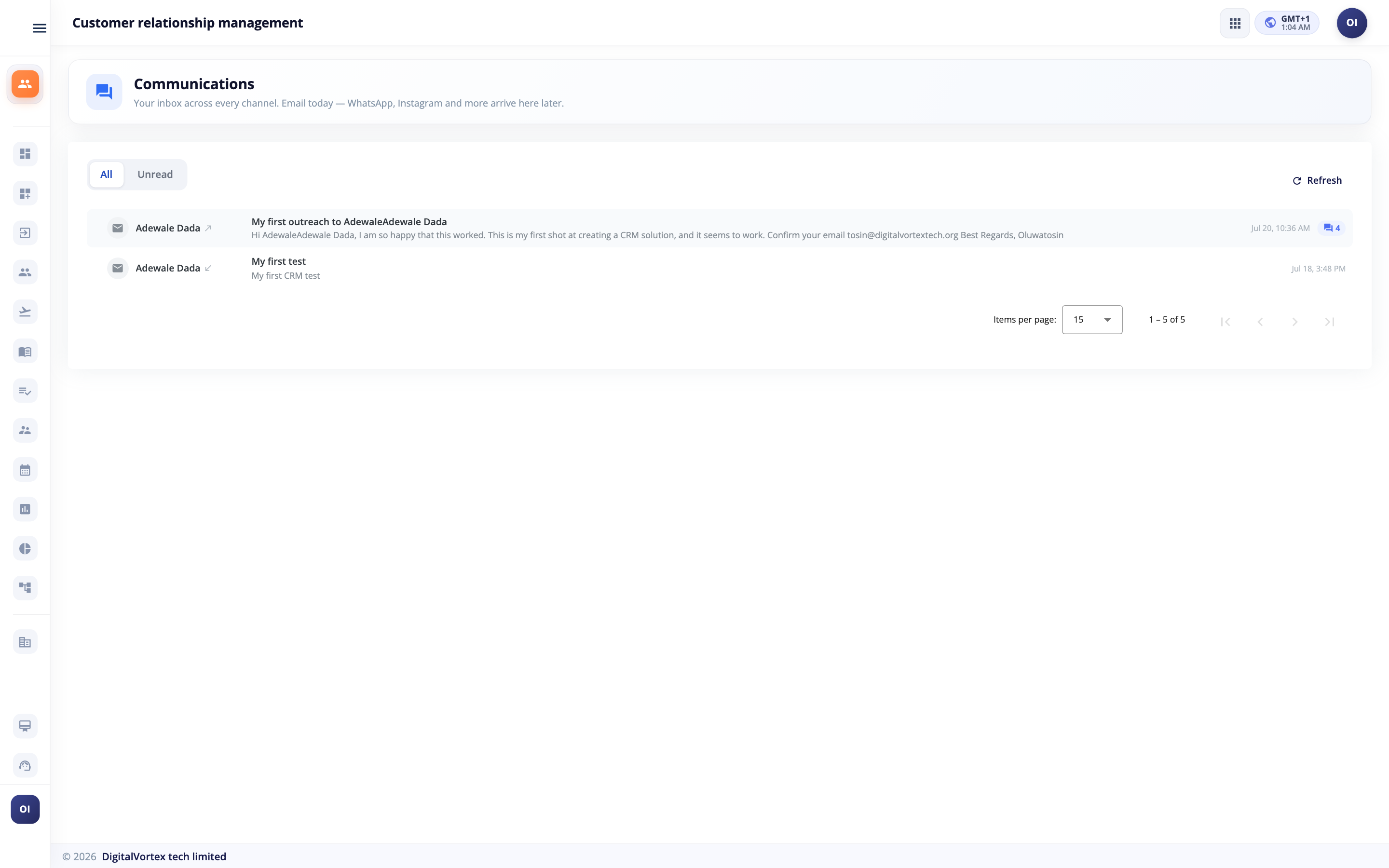This screenshot has height=868, width=1389.
Task: Open the pie chart sidebar icon
Action: click(x=25, y=549)
